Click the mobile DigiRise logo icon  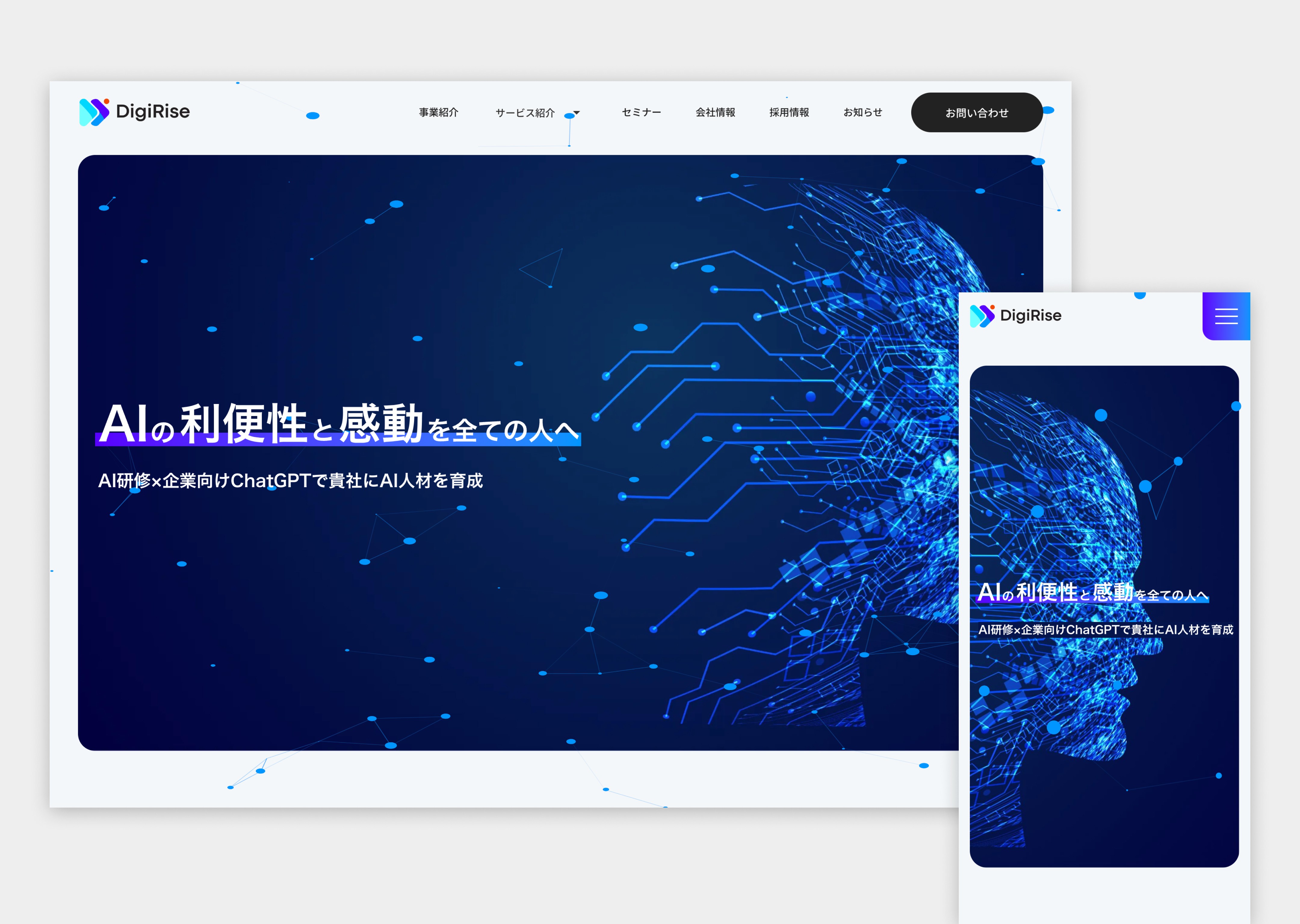pos(982,316)
